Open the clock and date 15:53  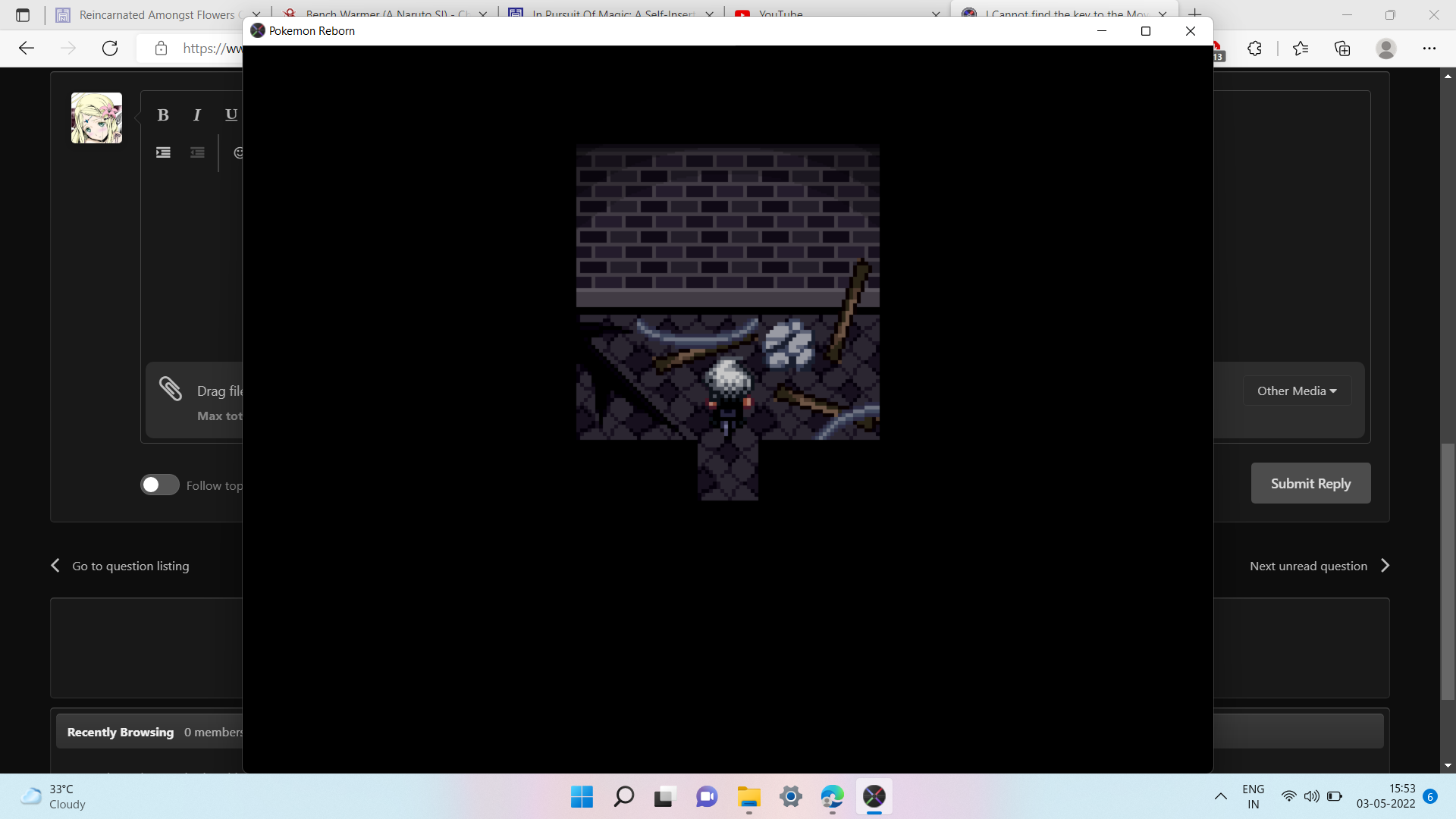1385,796
